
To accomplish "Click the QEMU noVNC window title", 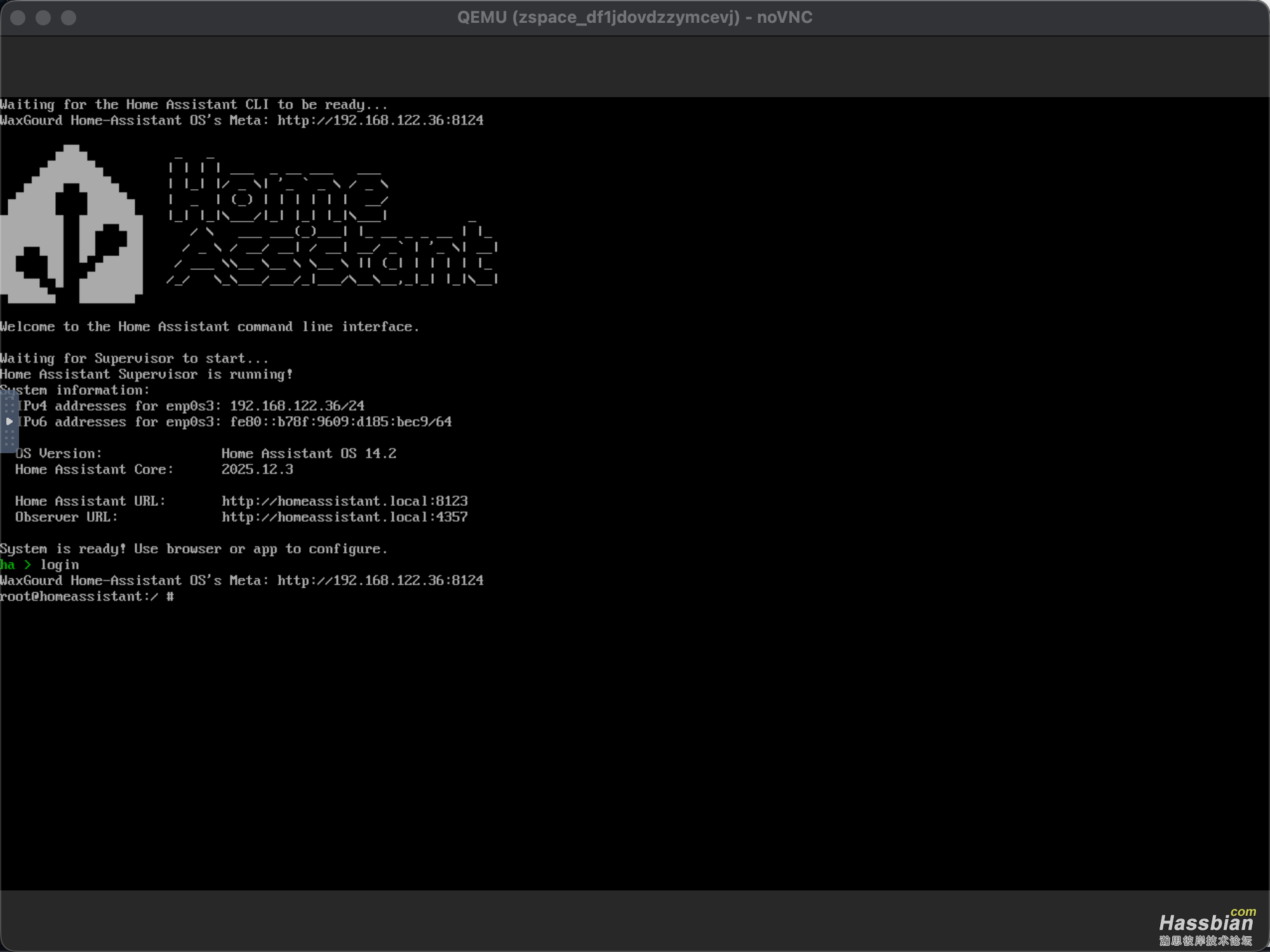I will click(634, 18).
